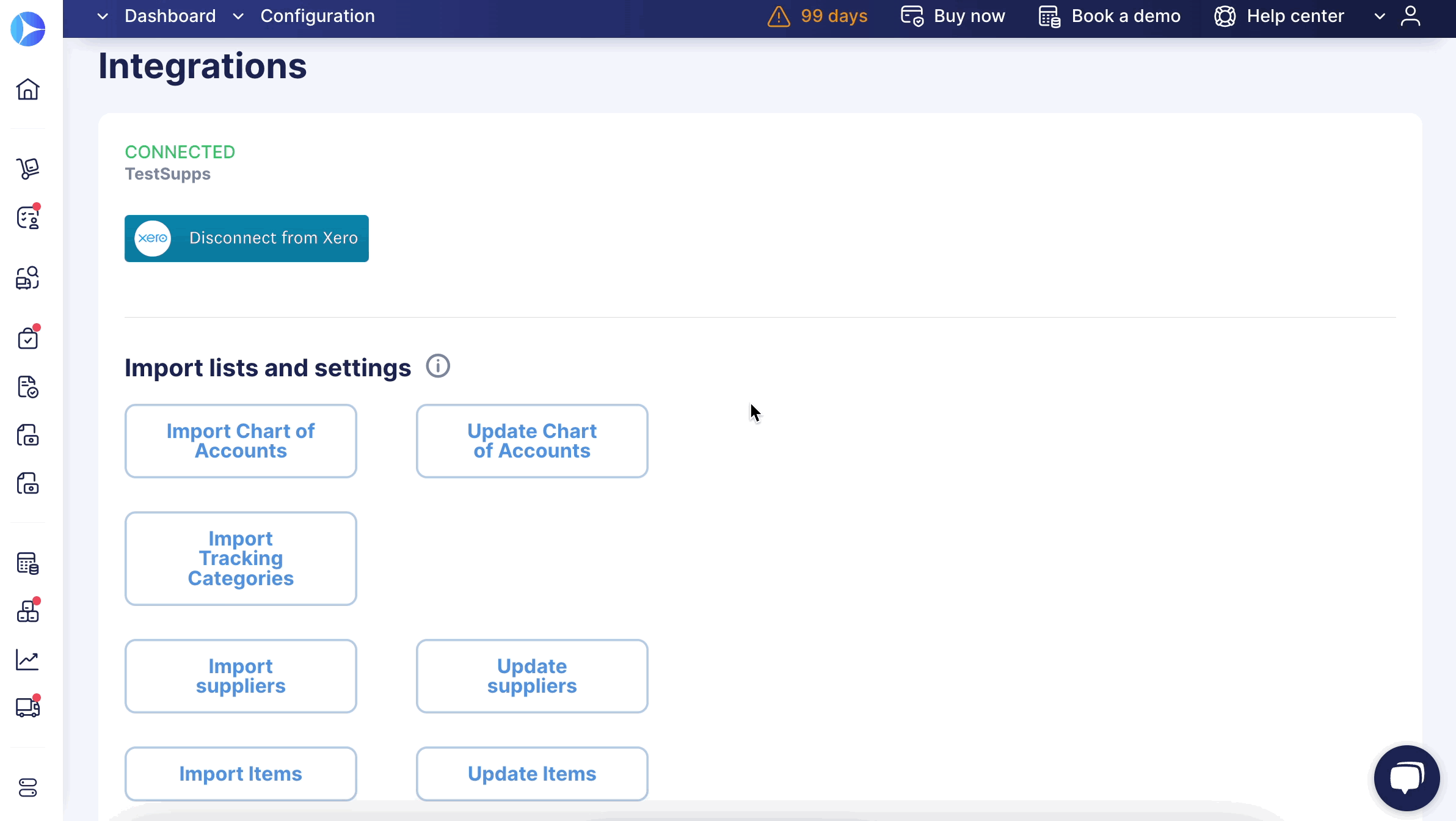Open the hand cart purchasing icon
1456x821 pixels.
[x=27, y=169]
